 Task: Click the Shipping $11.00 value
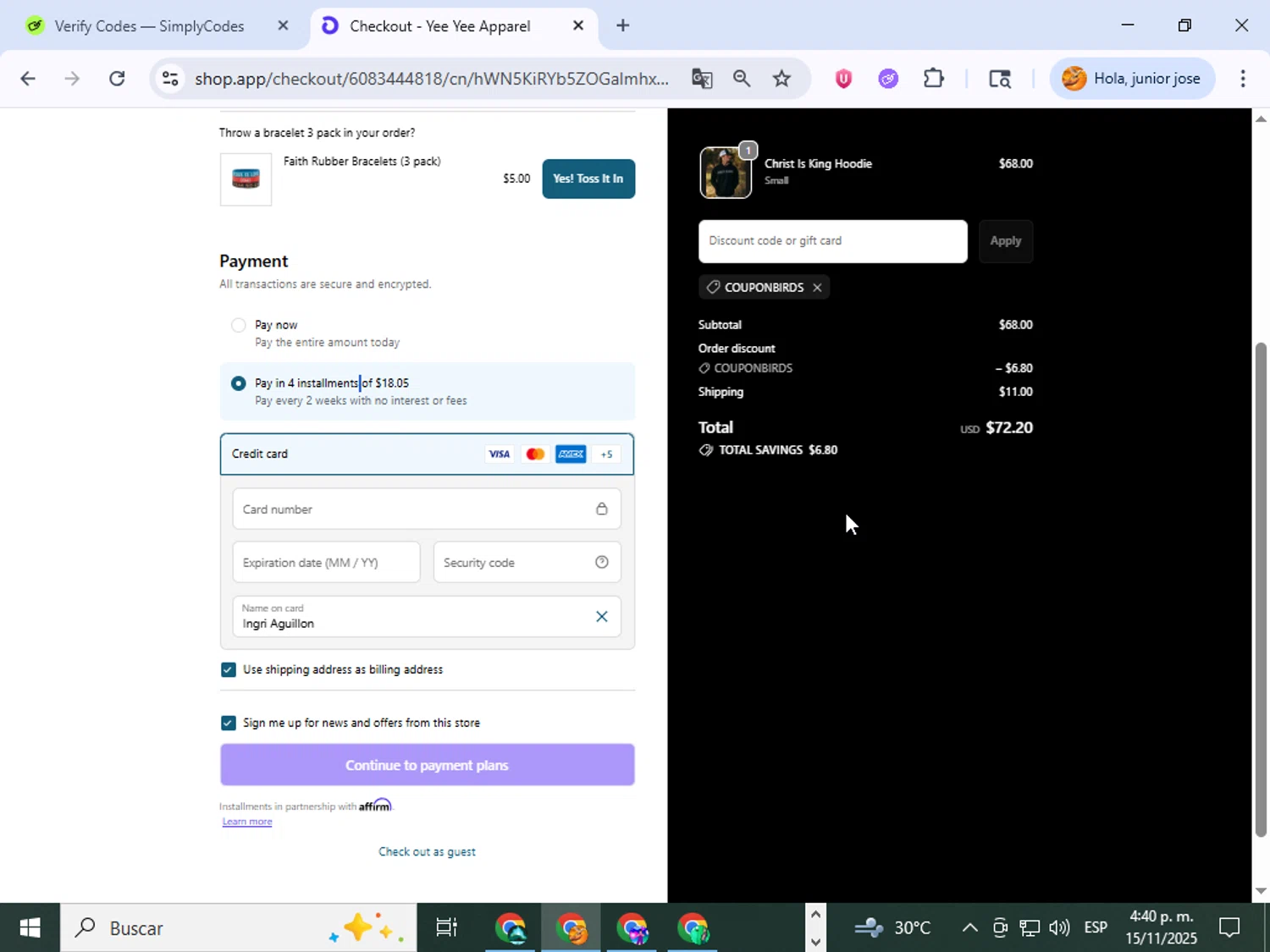(x=1016, y=392)
